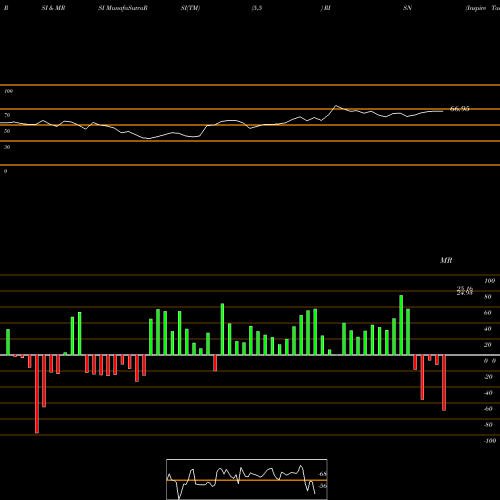Click the MR axis label -100

(490, 441)
